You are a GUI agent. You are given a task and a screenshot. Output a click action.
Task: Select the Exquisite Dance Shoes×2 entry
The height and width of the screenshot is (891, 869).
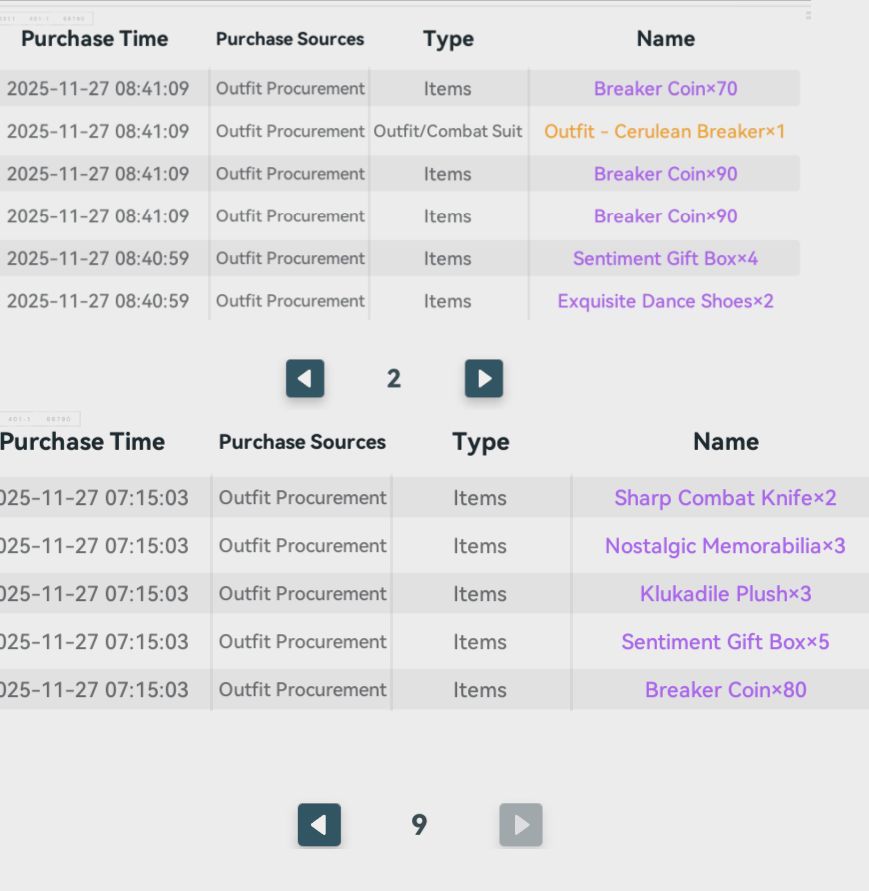pyautogui.click(x=666, y=301)
